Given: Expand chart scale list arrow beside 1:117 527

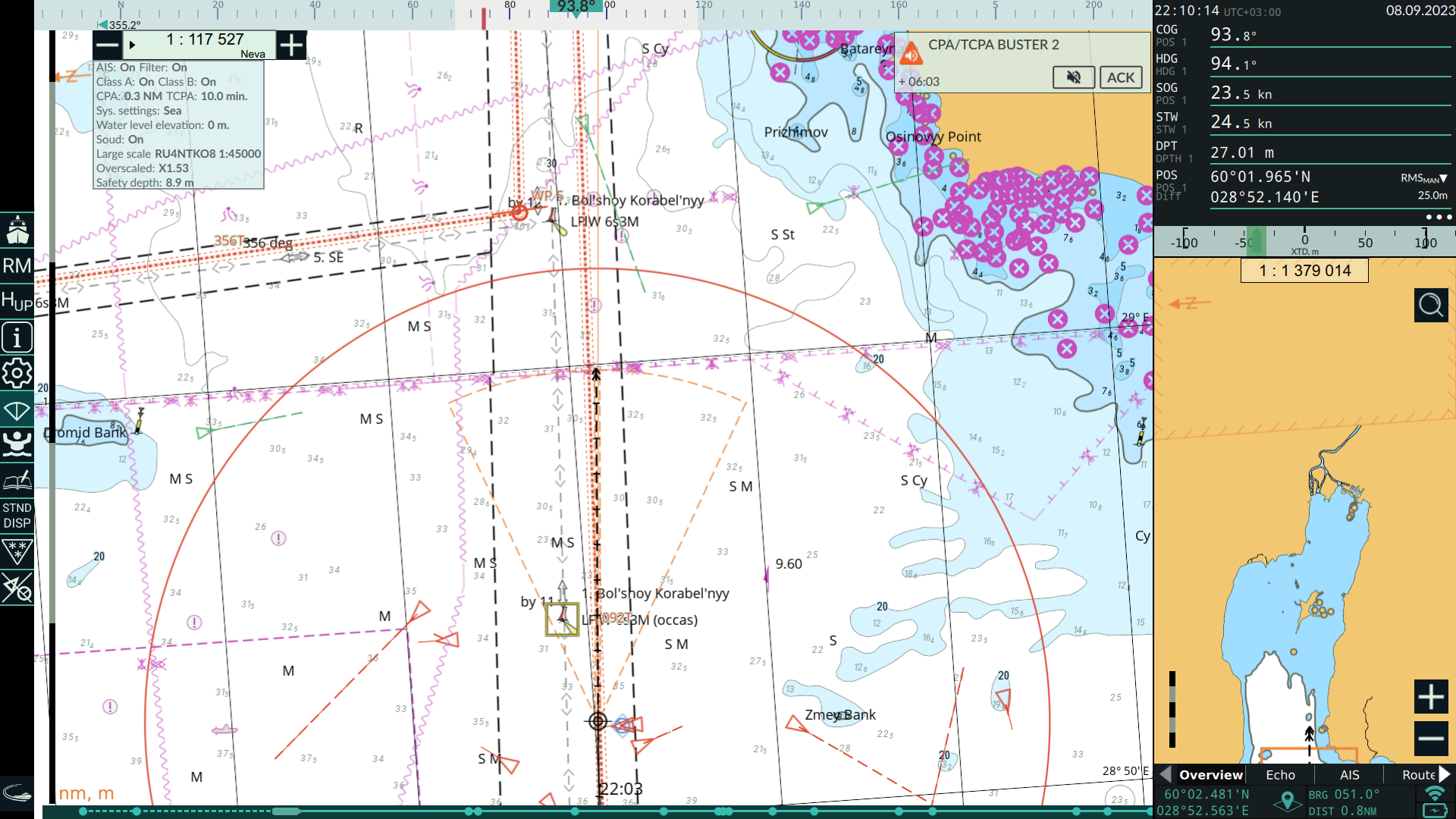Looking at the screenshot, I should click(132, 45).
